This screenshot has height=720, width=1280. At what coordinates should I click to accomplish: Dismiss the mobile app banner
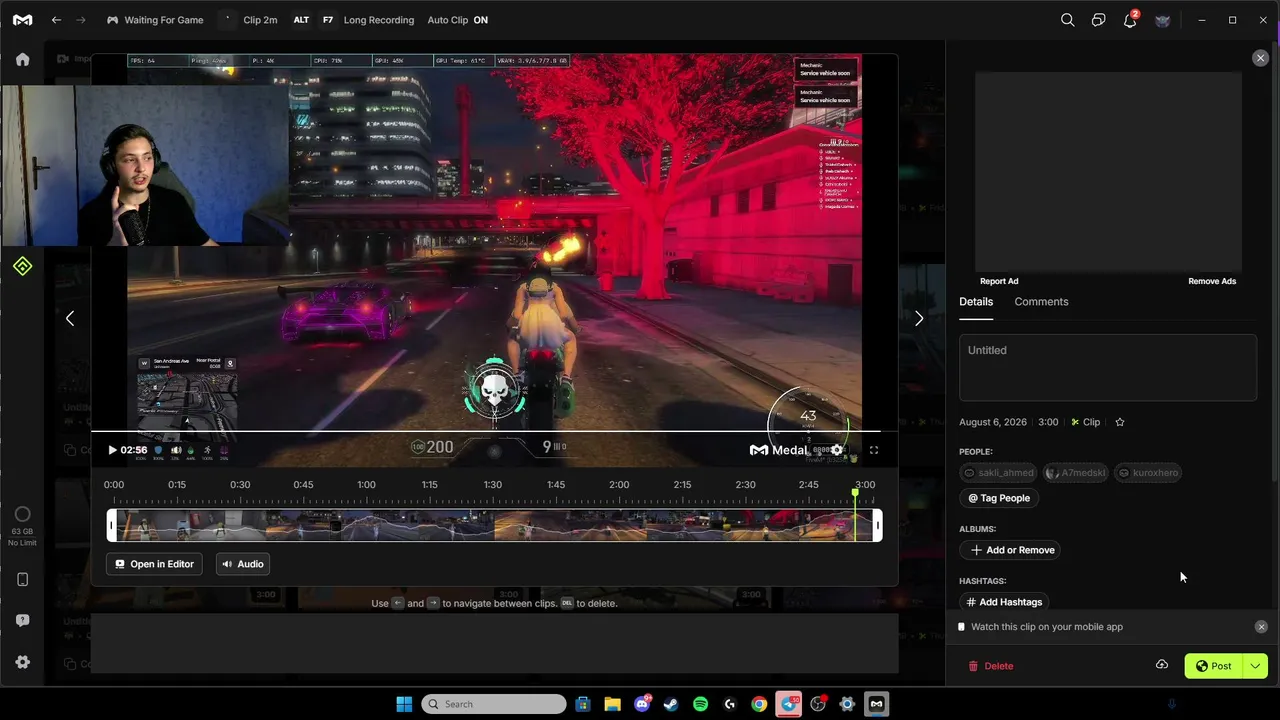(1261, 627)
